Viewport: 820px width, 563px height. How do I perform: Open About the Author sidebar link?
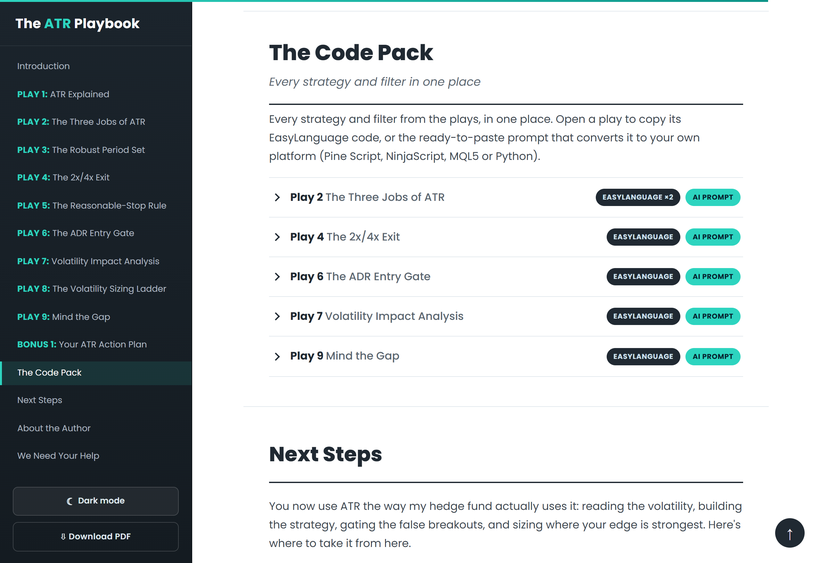(54, 428)
